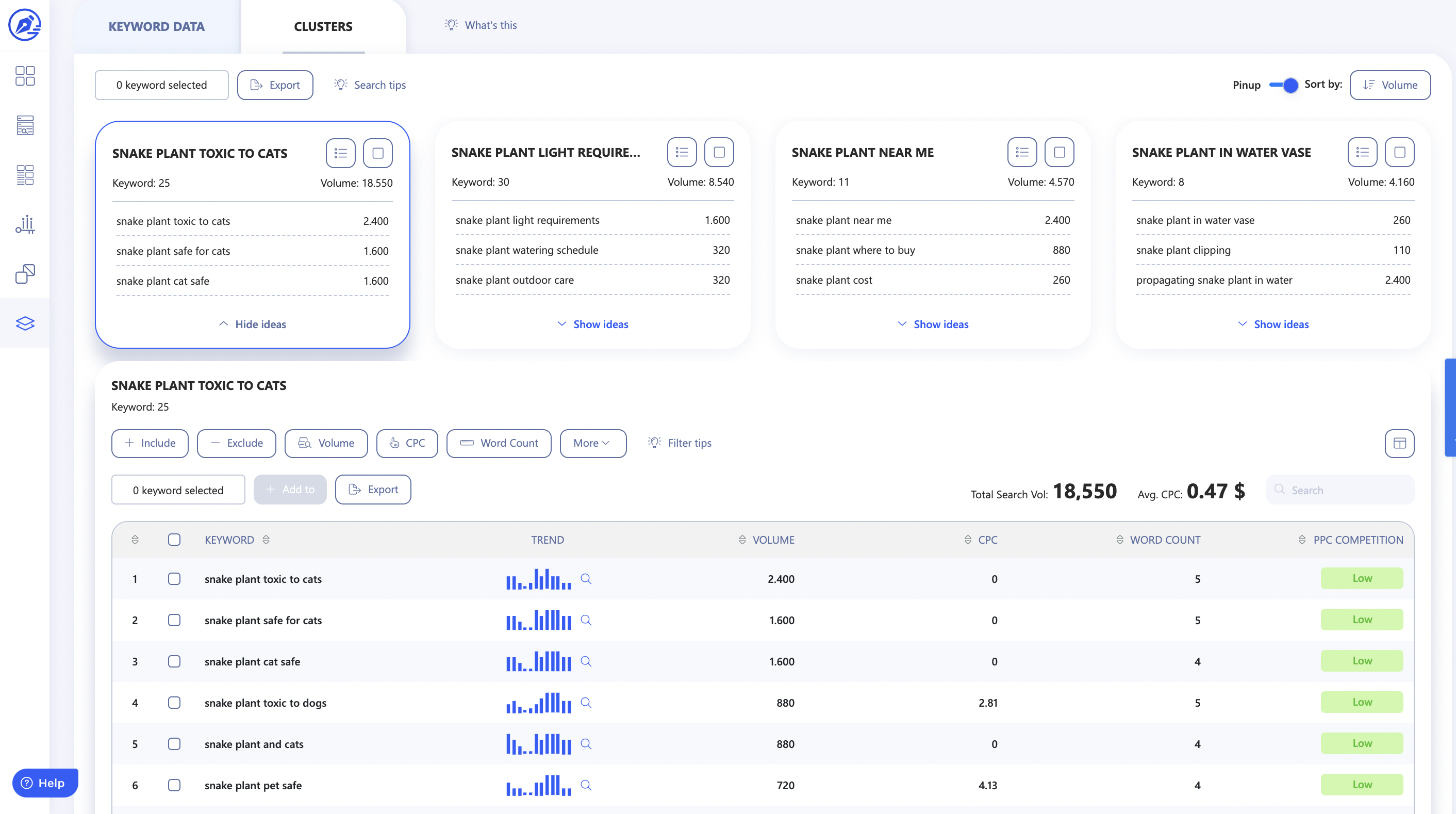Click the Word Count filter button
The image size is (1456, 814).
[x=499, y=443]
